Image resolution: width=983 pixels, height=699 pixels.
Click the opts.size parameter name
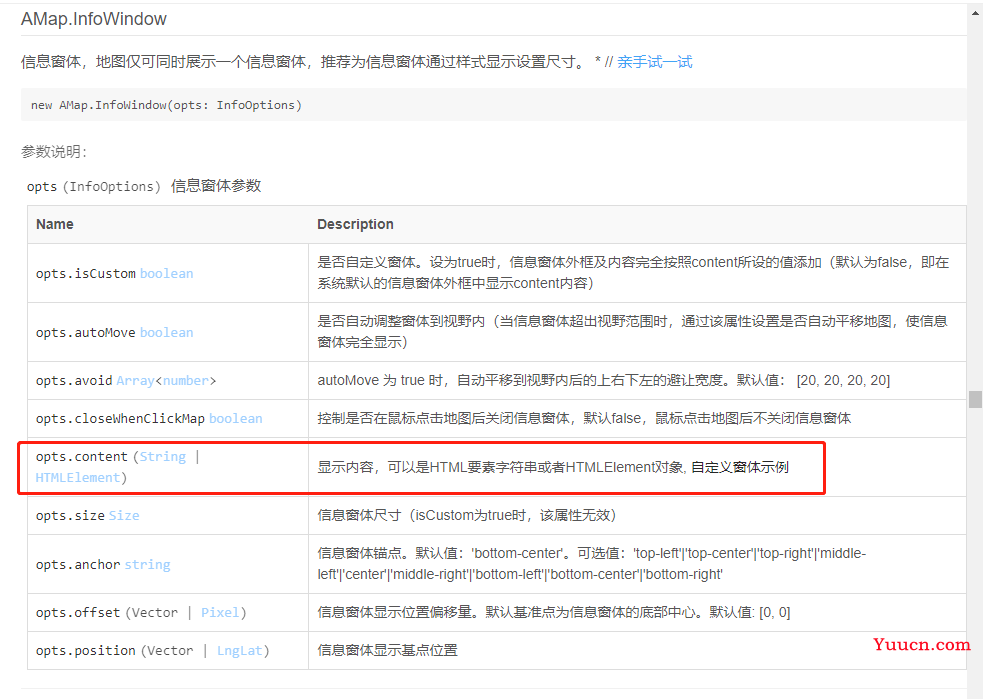pyautogui.click(x=70, y=515)
